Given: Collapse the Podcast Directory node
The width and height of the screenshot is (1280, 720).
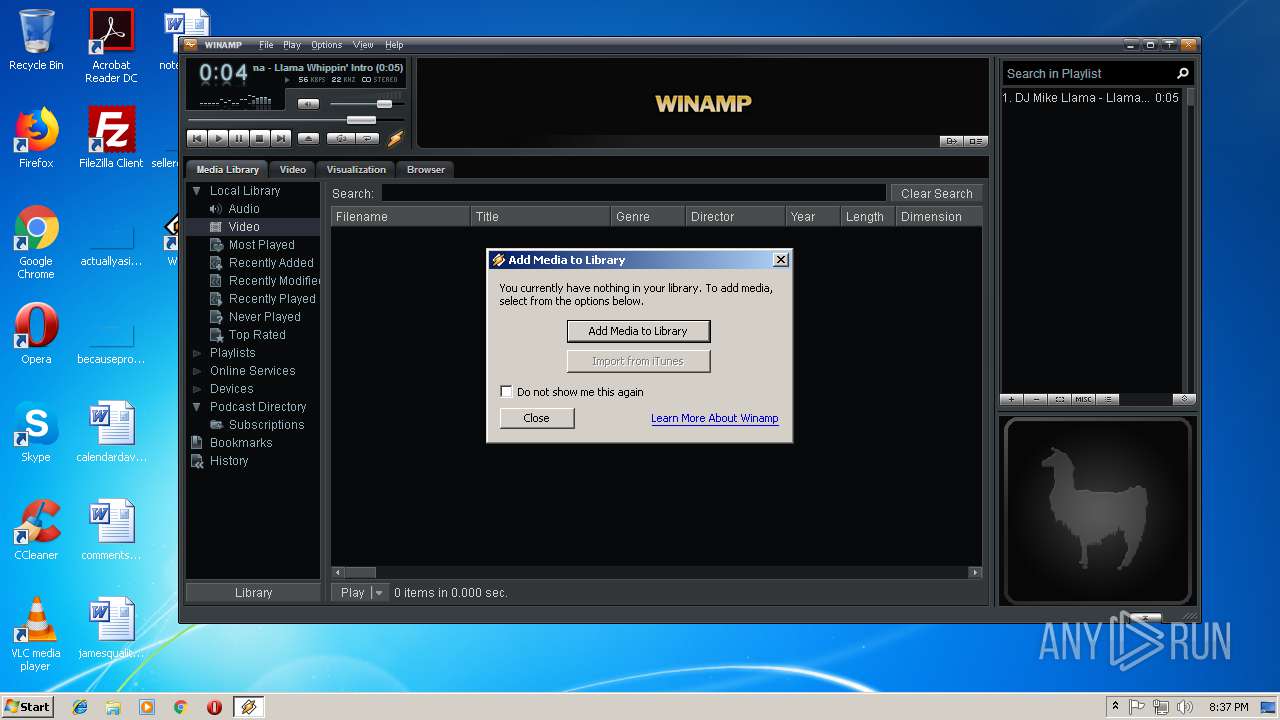Looking at the screenshot, I should pyautogui.click(x=197, y=407).
